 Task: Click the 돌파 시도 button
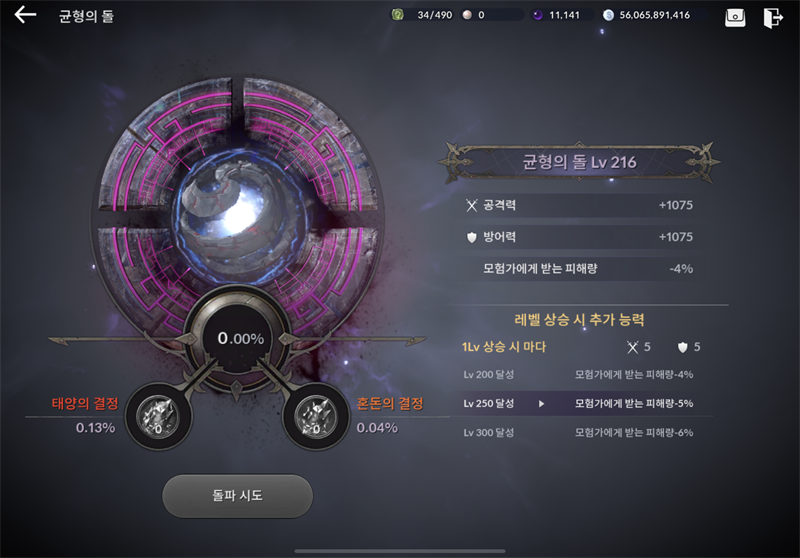pos(237,496)
